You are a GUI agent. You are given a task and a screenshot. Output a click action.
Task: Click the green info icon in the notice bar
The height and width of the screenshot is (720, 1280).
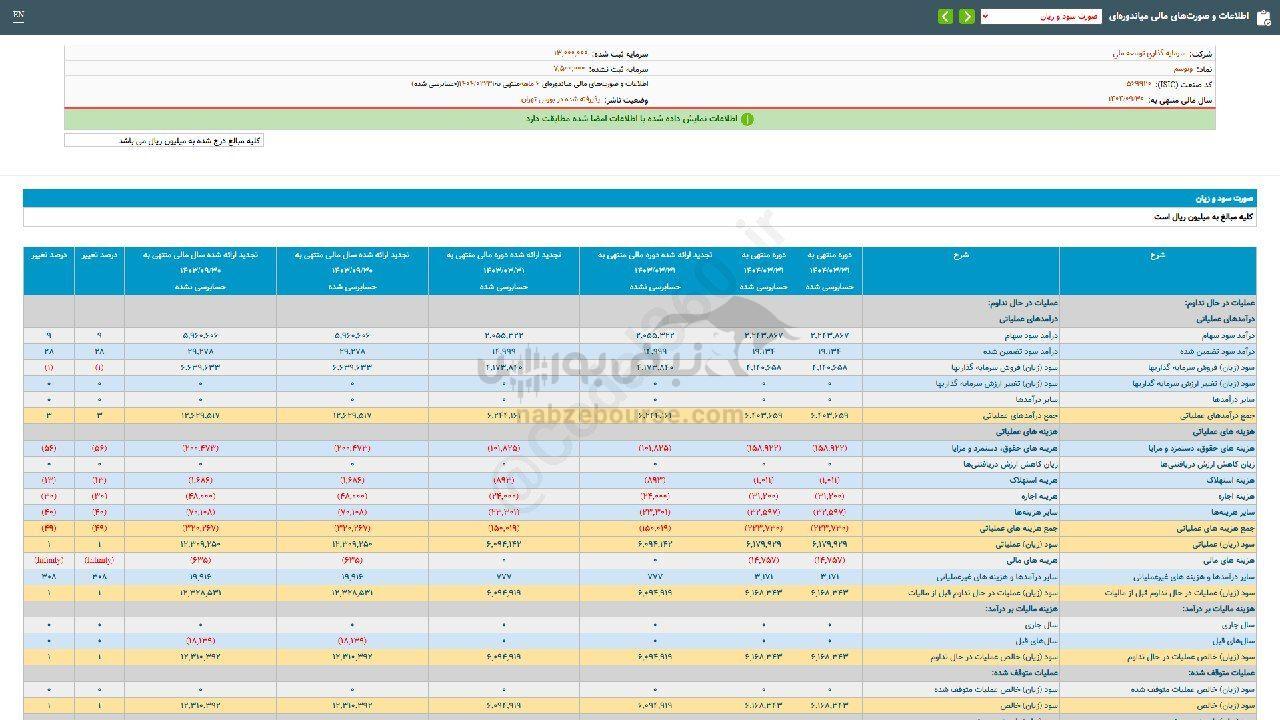746,119
